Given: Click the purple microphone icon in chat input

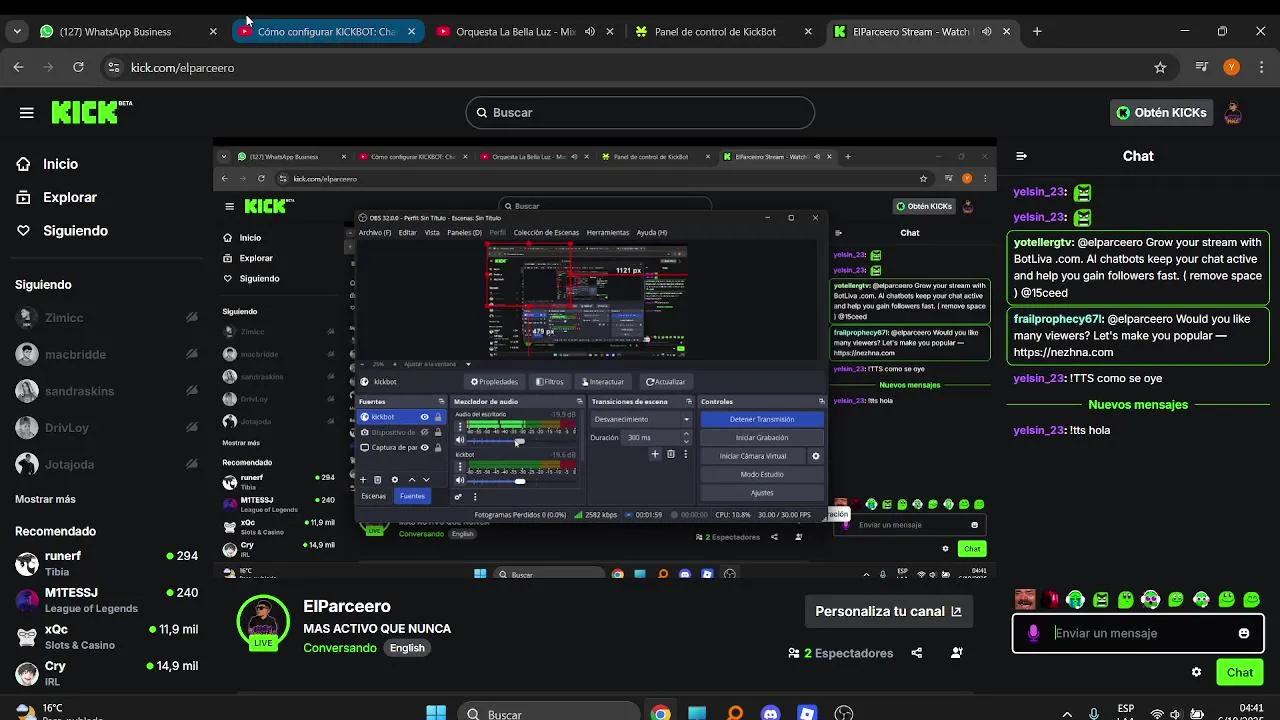Looking at the screenshot, I should 1033,633.
